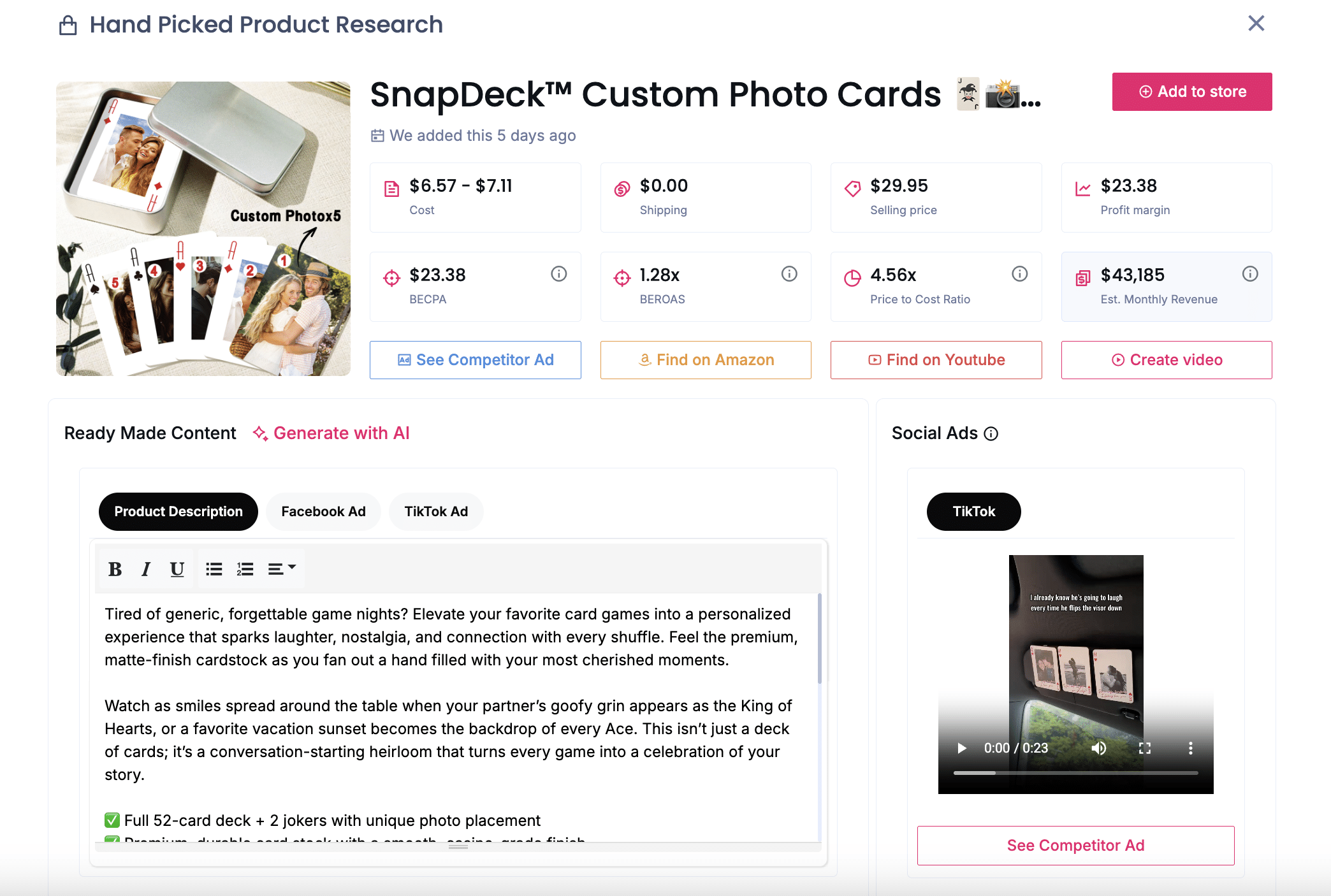The image size is (1331, 896).
Task: Switch to the TikTok Ad tab
Action: (x=436, y=512)
